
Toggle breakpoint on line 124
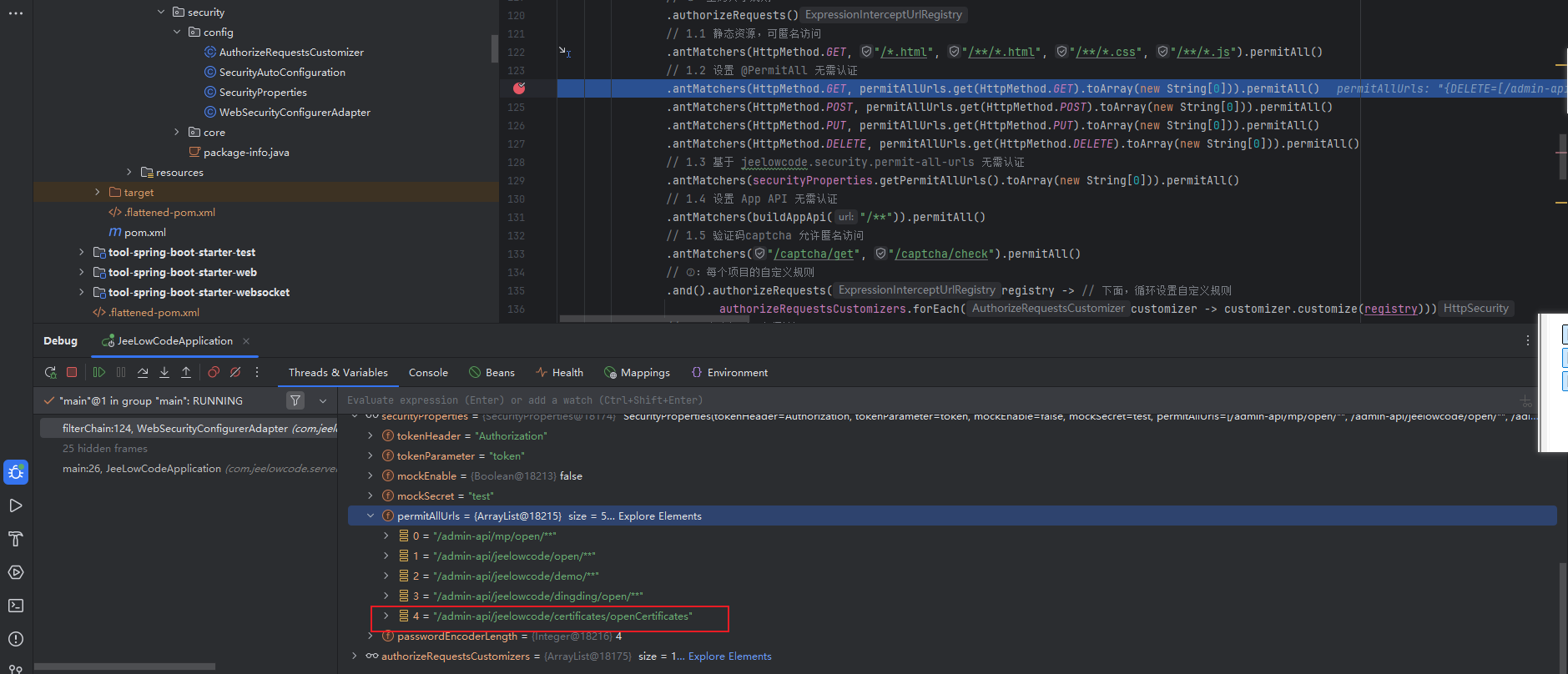(519, 88)
